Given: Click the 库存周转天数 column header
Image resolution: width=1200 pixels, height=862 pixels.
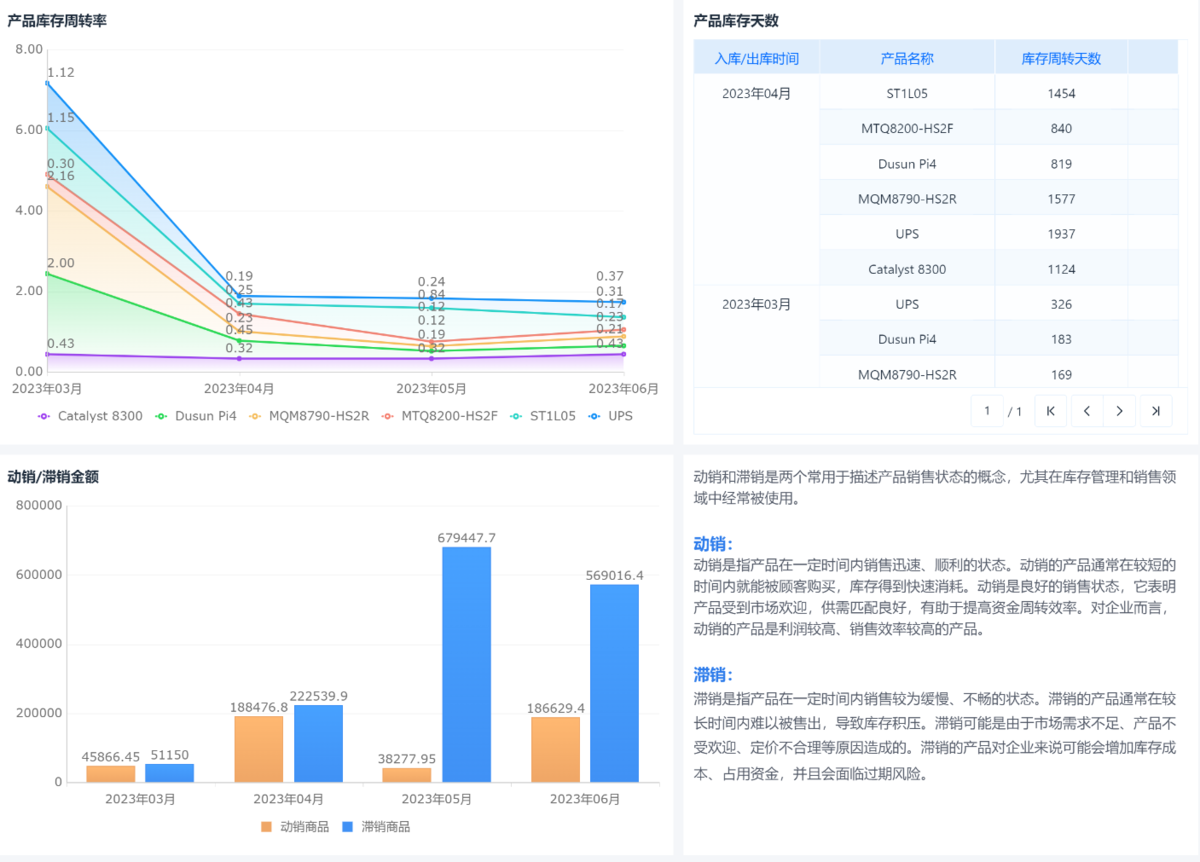Looking at the screenshot, I should point(1061,58).
